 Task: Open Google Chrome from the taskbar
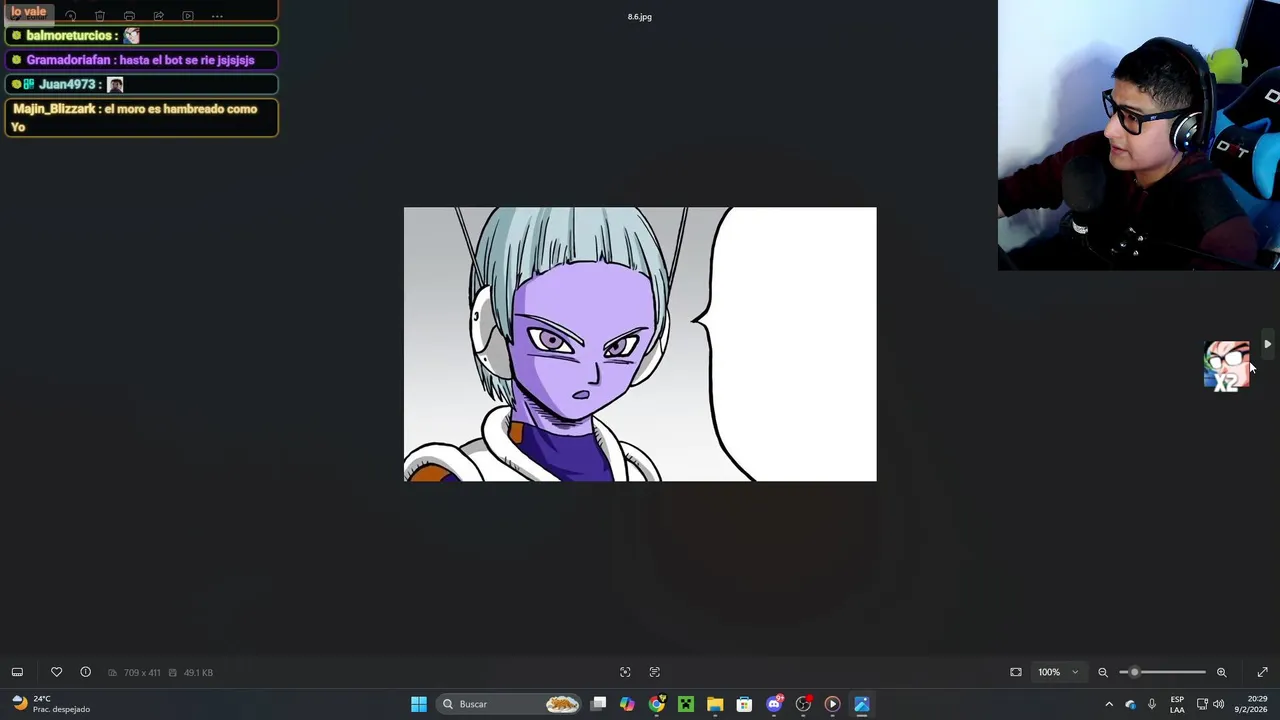click(656, 704)
